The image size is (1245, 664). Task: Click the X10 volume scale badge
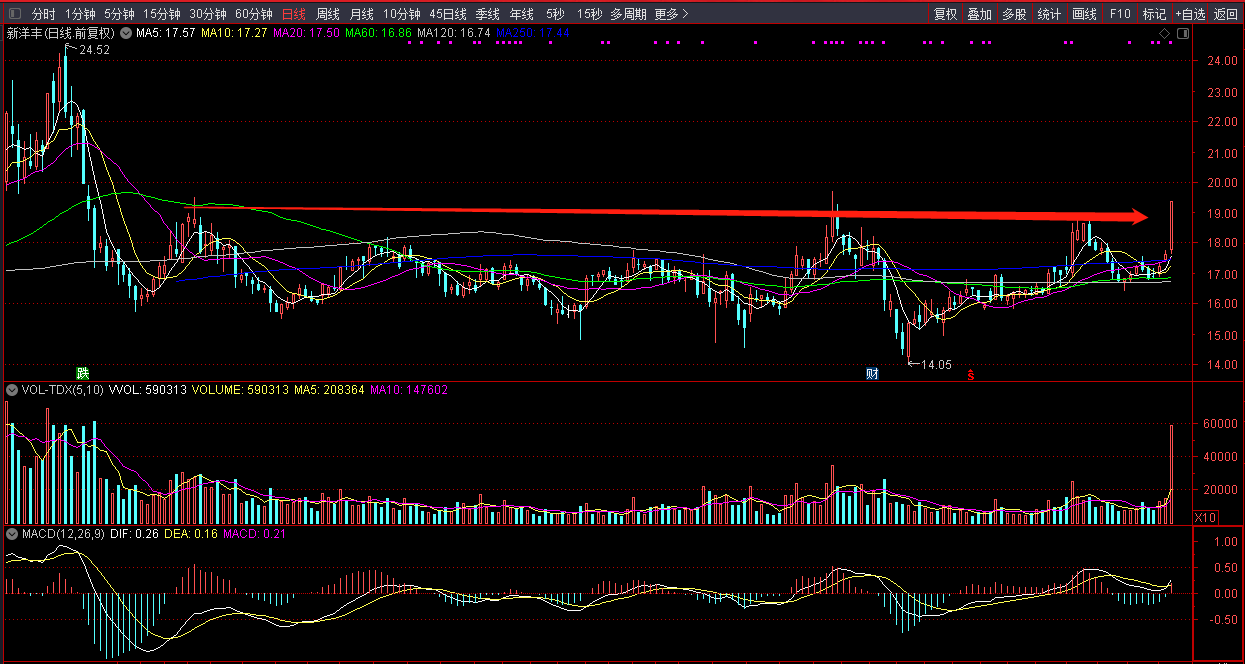(1207, 517)
